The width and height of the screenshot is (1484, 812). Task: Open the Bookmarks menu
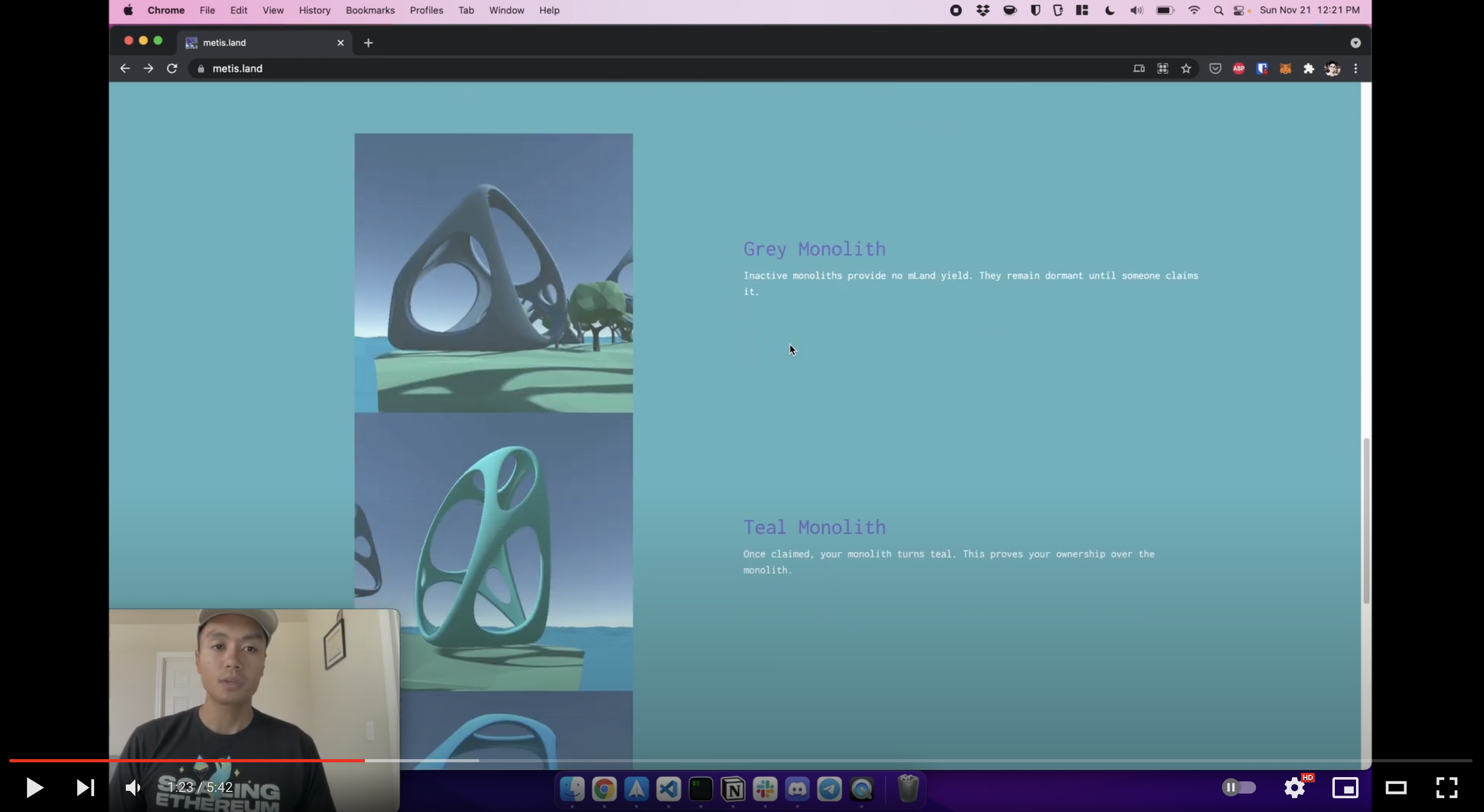pos(370,11)
